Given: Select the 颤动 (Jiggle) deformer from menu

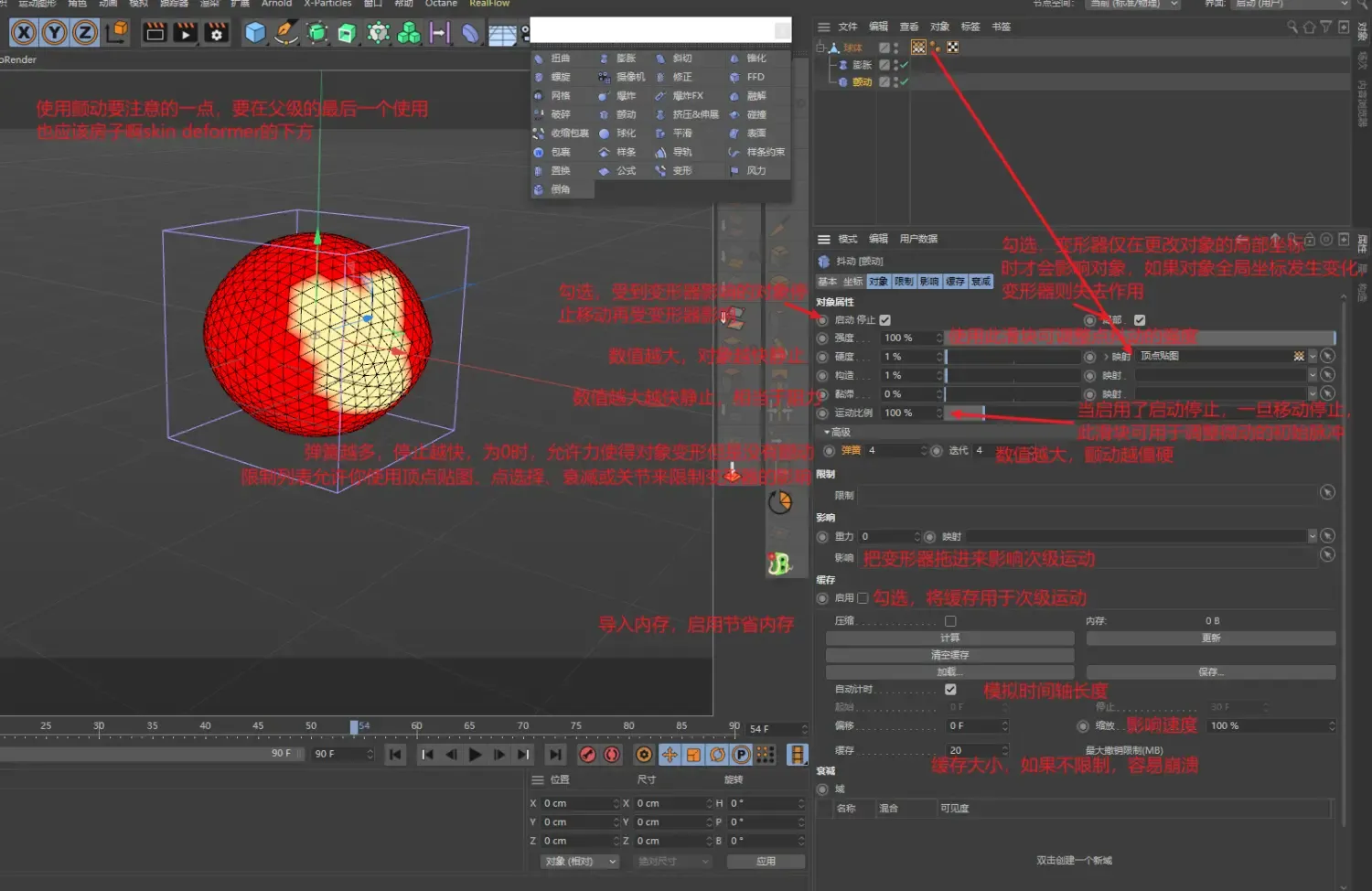Looking at the screenshot, I should pyautogui.click(x=627, y=114).
